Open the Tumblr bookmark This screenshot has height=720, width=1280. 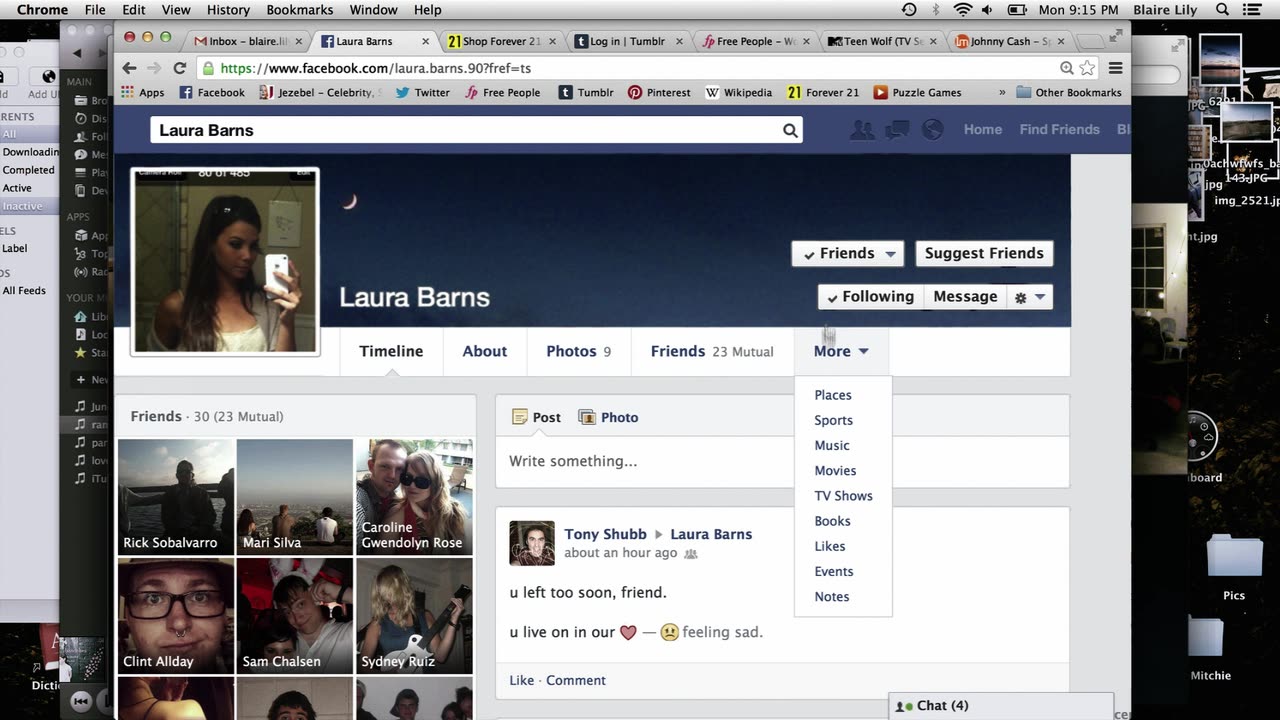click(x=586, y=92)
